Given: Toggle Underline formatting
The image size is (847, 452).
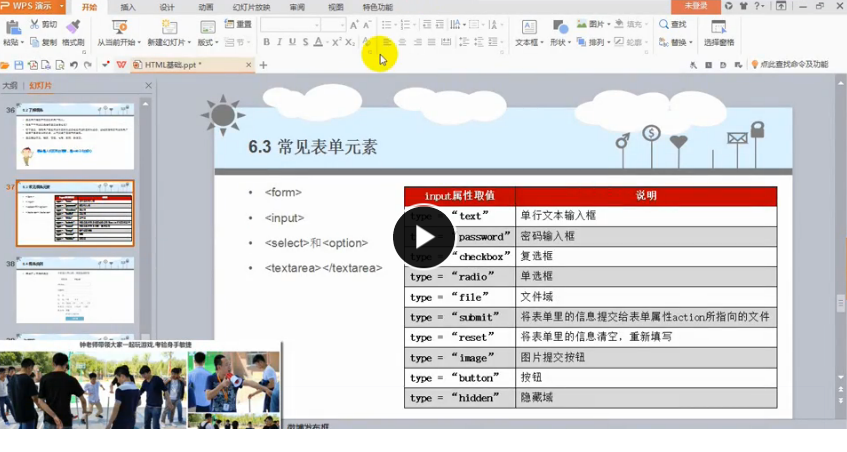Looking at the screenshot, I should coord(292,42).
